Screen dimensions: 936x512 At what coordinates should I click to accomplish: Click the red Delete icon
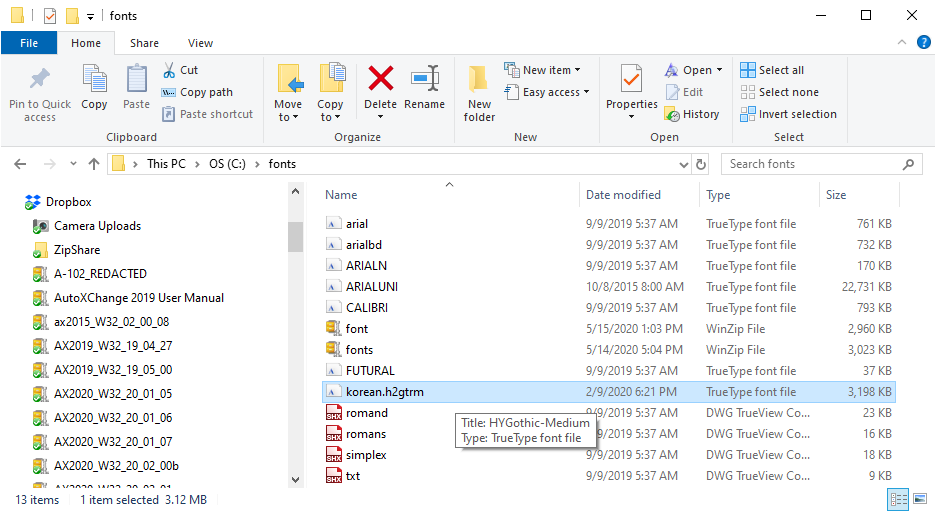tap(380, 80)
